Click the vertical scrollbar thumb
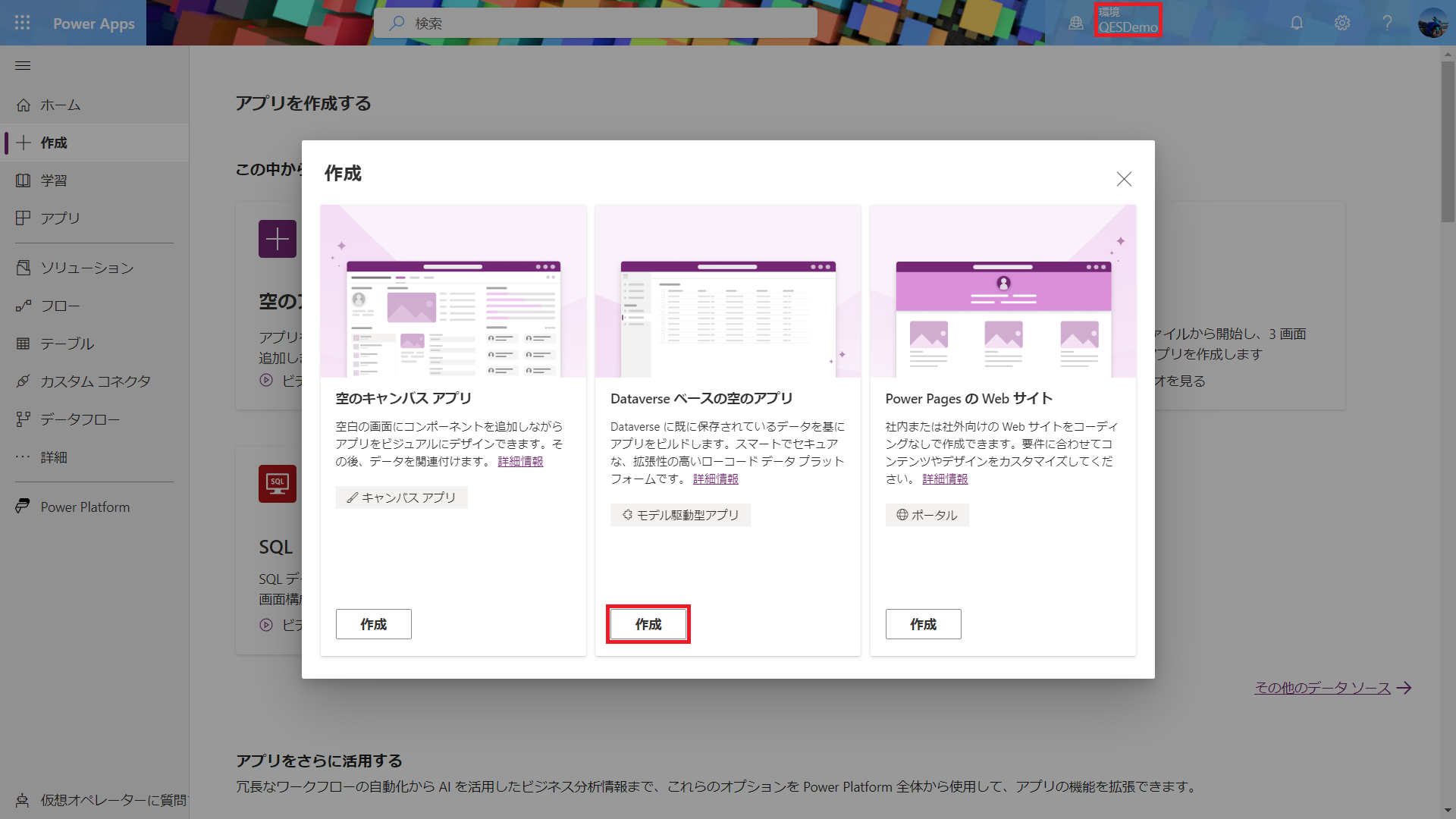Viewport: 1456px width, 819px height. coord(1448,141)
